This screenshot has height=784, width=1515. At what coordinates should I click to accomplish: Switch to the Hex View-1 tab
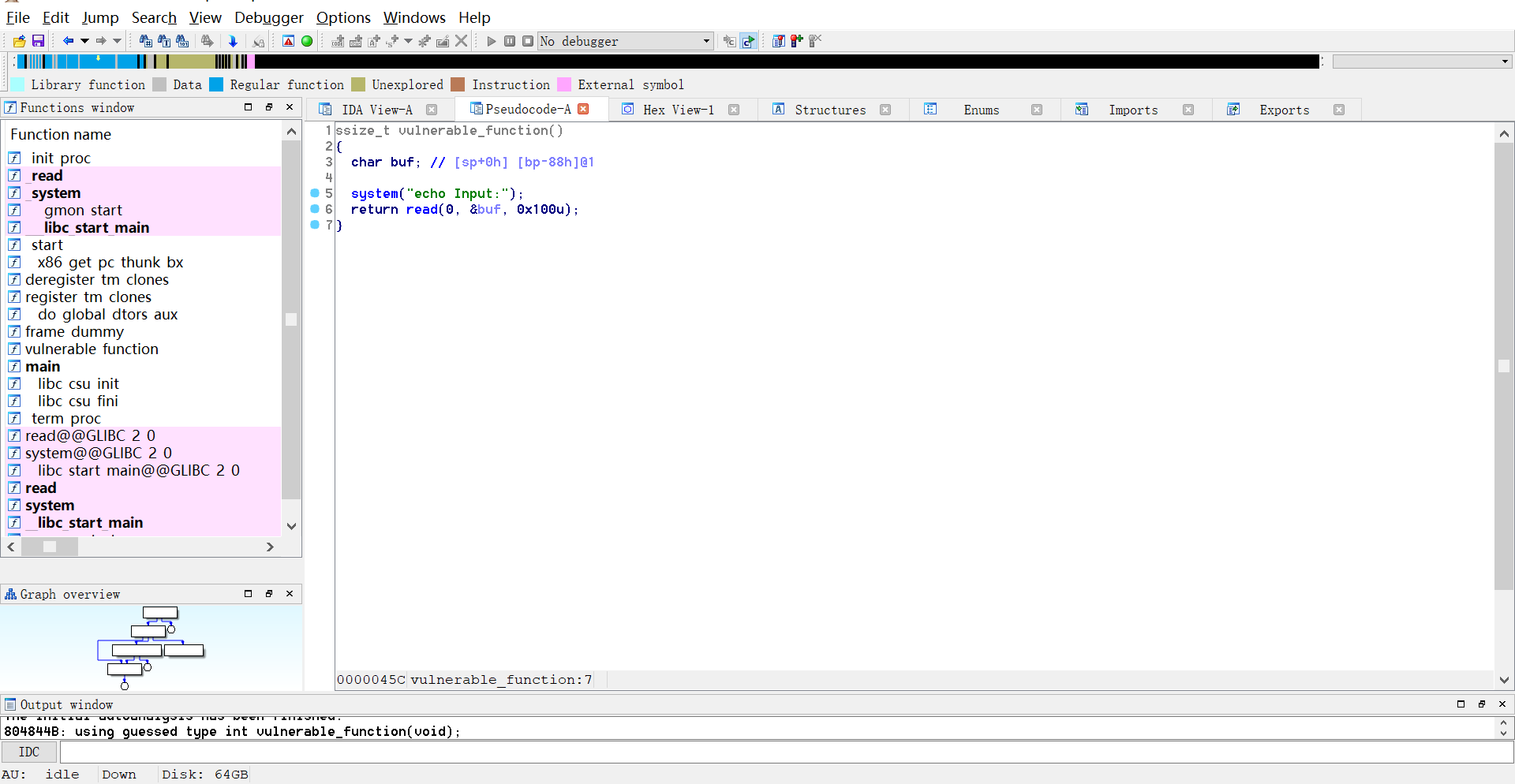678,110
